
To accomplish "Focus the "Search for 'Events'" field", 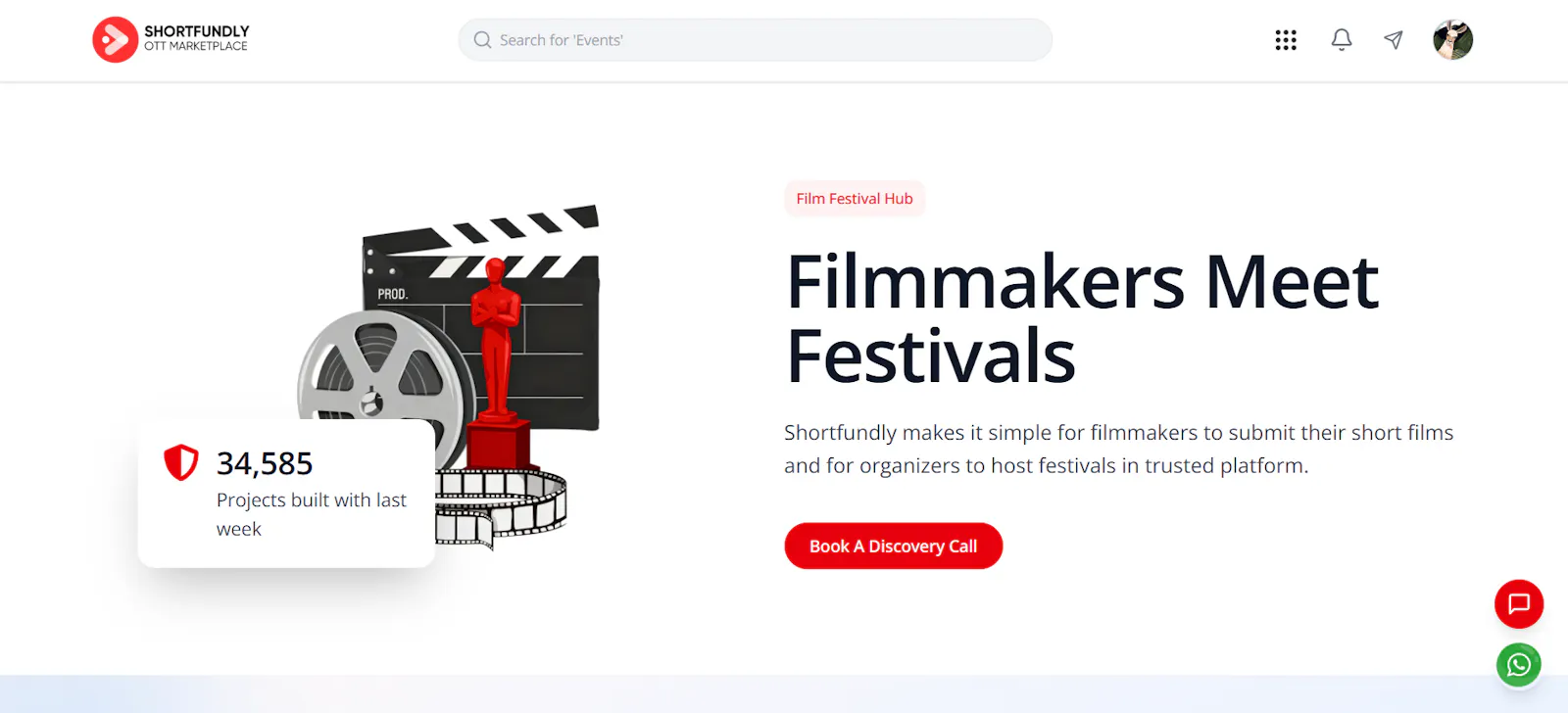I will [756, 40].
